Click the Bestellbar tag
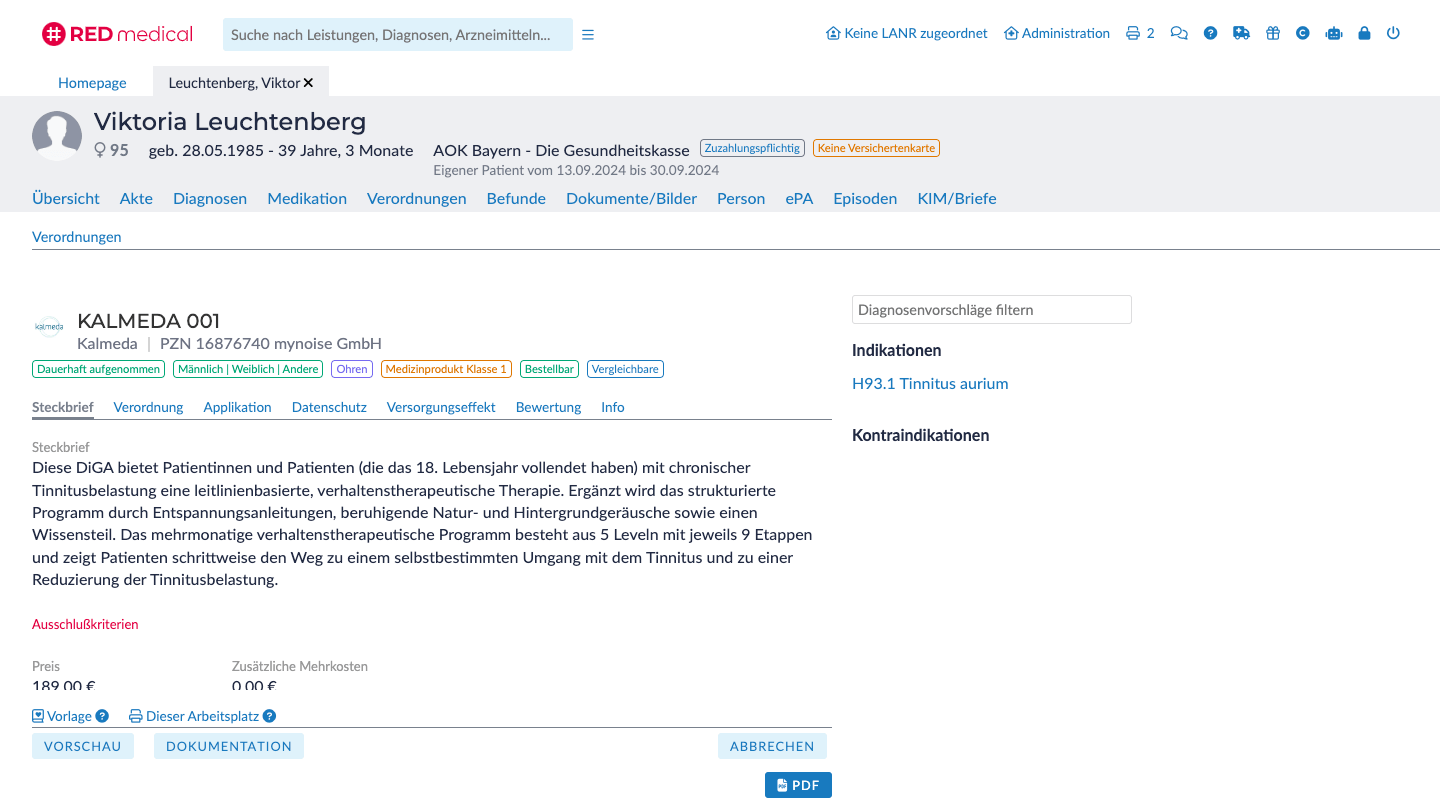1440x810 pixels. click(x=549, y=369)
